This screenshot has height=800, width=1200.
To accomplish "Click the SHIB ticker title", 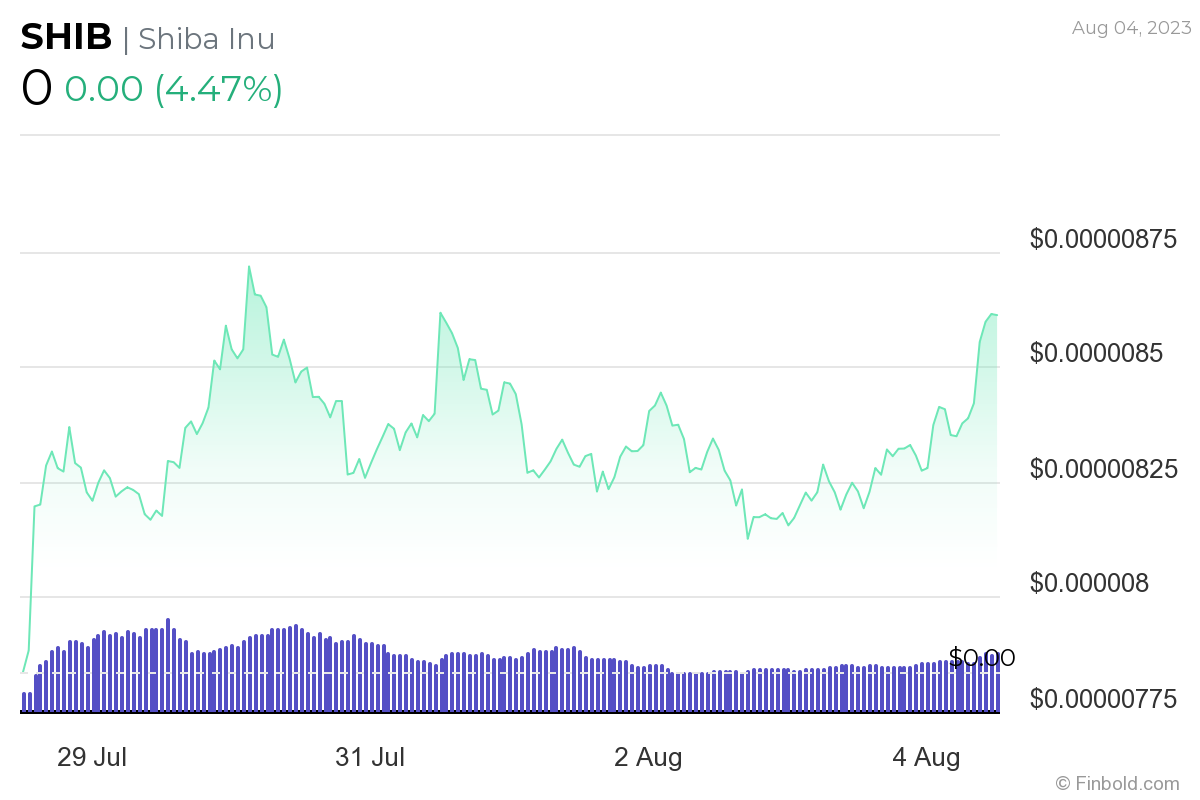I will pos(66,37).
